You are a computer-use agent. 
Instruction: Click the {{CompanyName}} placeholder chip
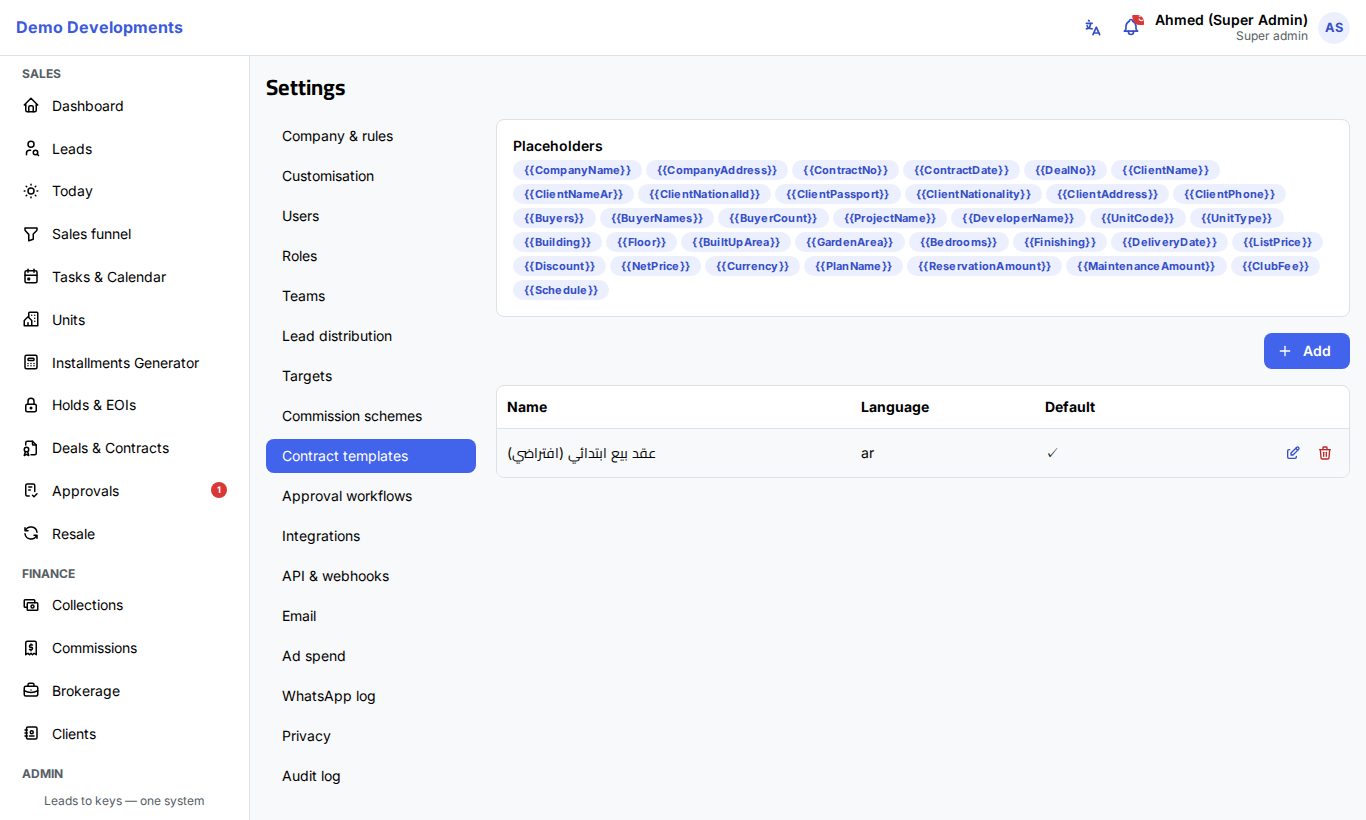578,170
